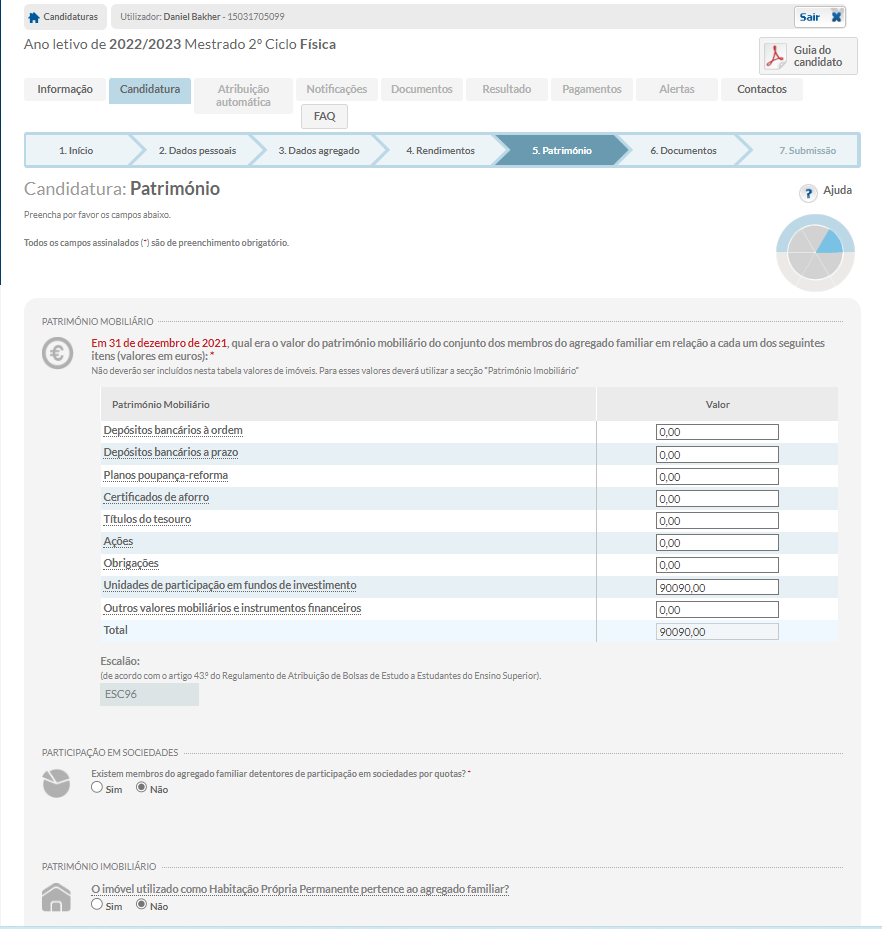Viewport: 882px width, 929px height.
Task: Go to step 7. Submissão
Action: tap(807, 150)
